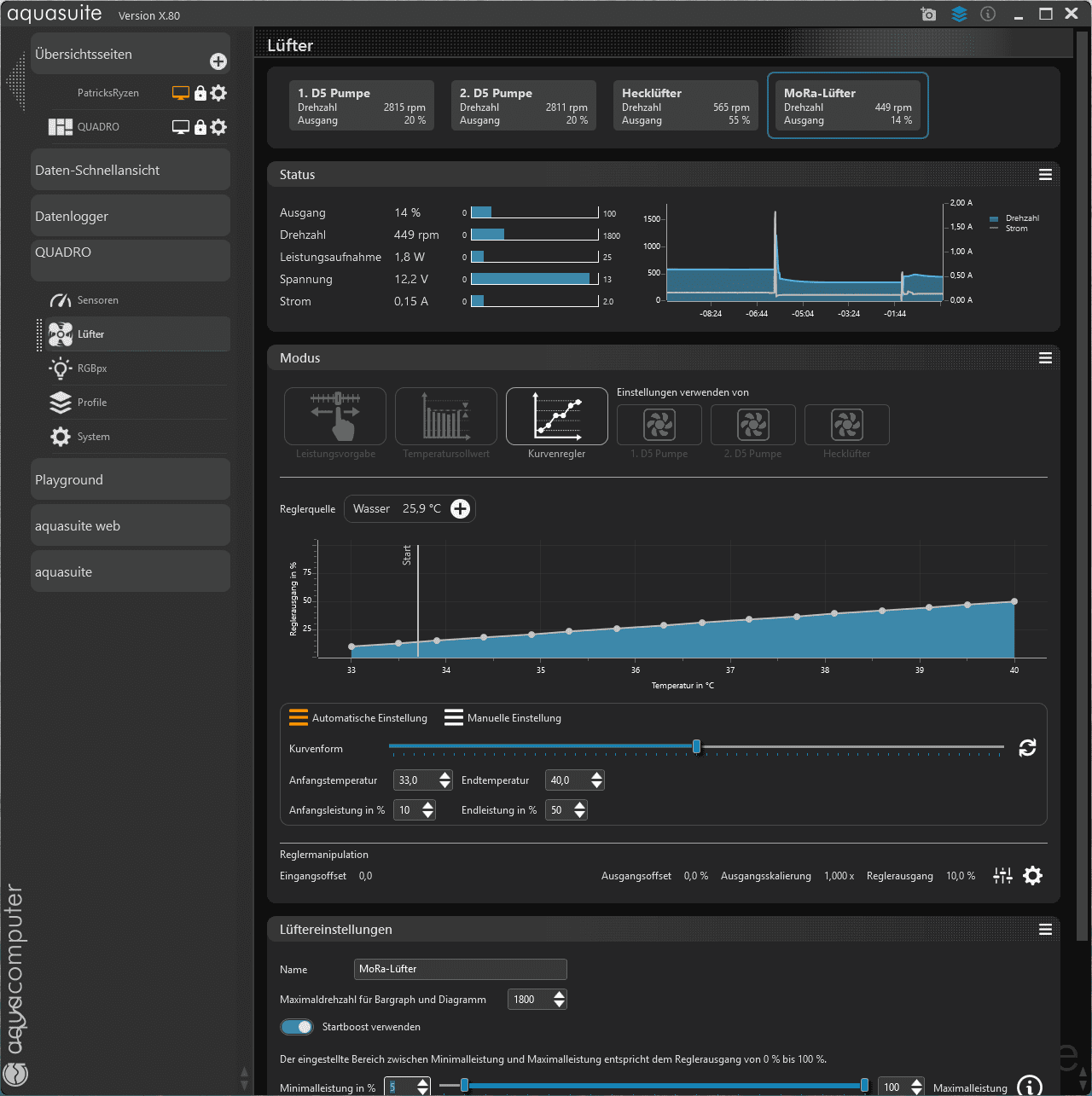Image resolution: width=1092 pixels, height=1096 pixels.
Task: Expand the Übersichtsseiten section
Action: [x=131, y=54]
